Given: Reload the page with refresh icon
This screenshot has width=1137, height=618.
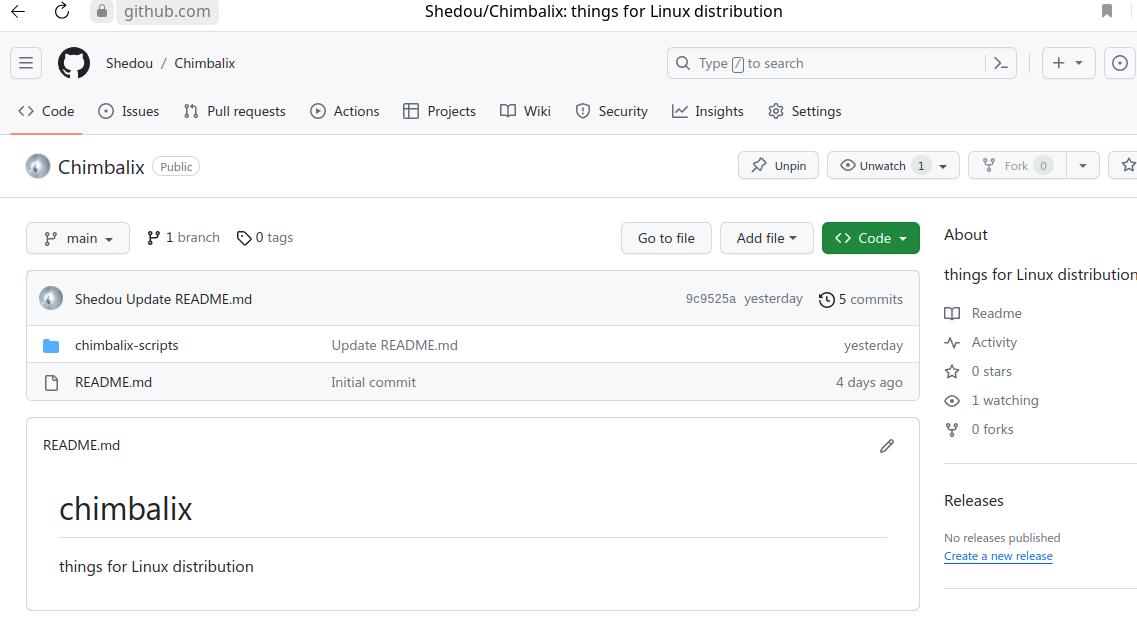Looking at the screenshot, I should [x=62, y=11].
